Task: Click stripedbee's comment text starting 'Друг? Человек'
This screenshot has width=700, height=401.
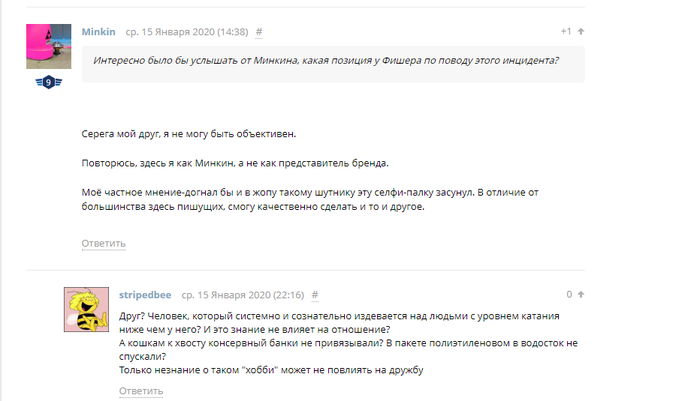Action: pyautogui.click(x=338, y=343)
